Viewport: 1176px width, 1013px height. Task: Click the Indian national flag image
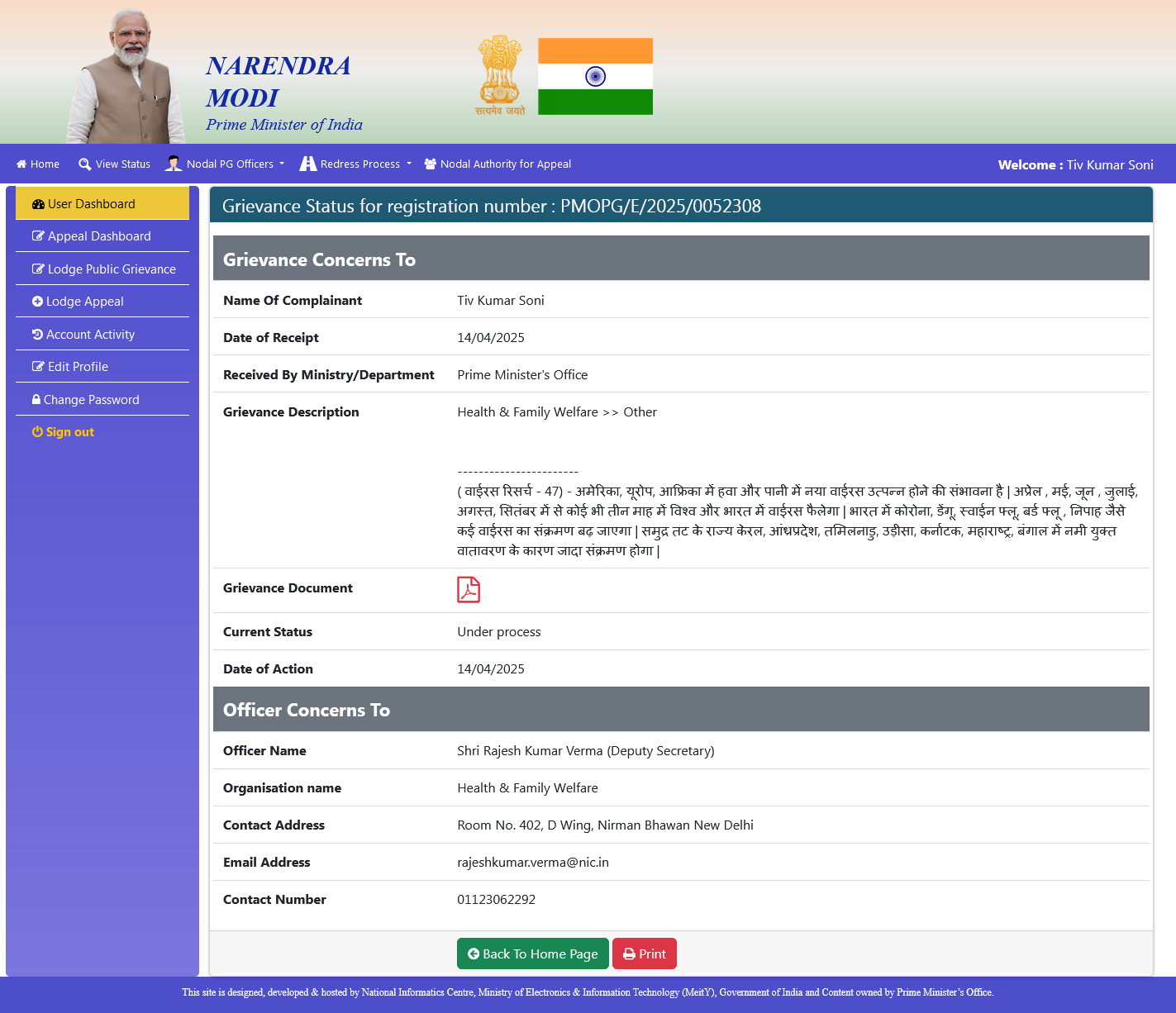tap(595, 76)
